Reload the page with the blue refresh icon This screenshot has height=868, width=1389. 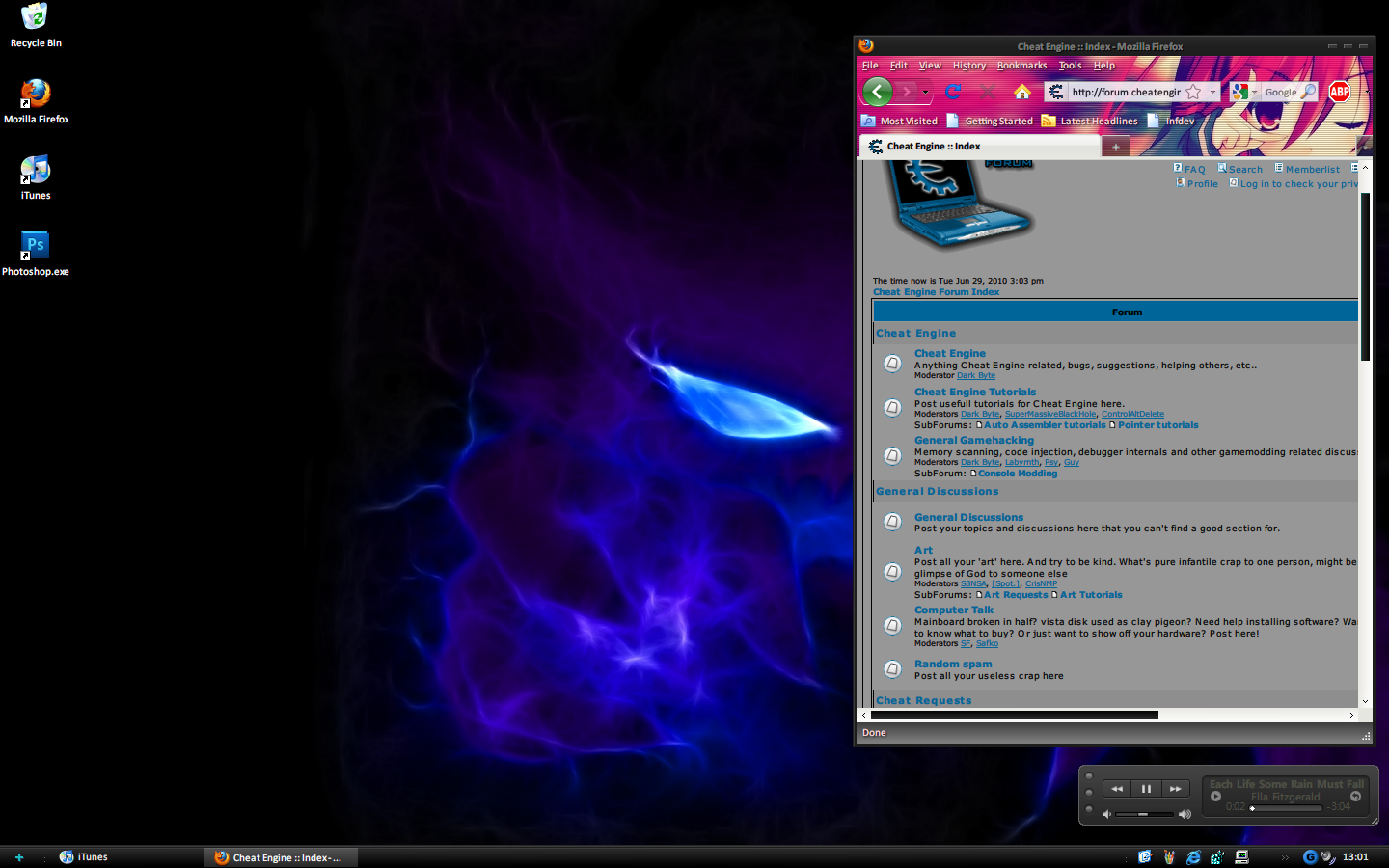[x=953, y=92]
